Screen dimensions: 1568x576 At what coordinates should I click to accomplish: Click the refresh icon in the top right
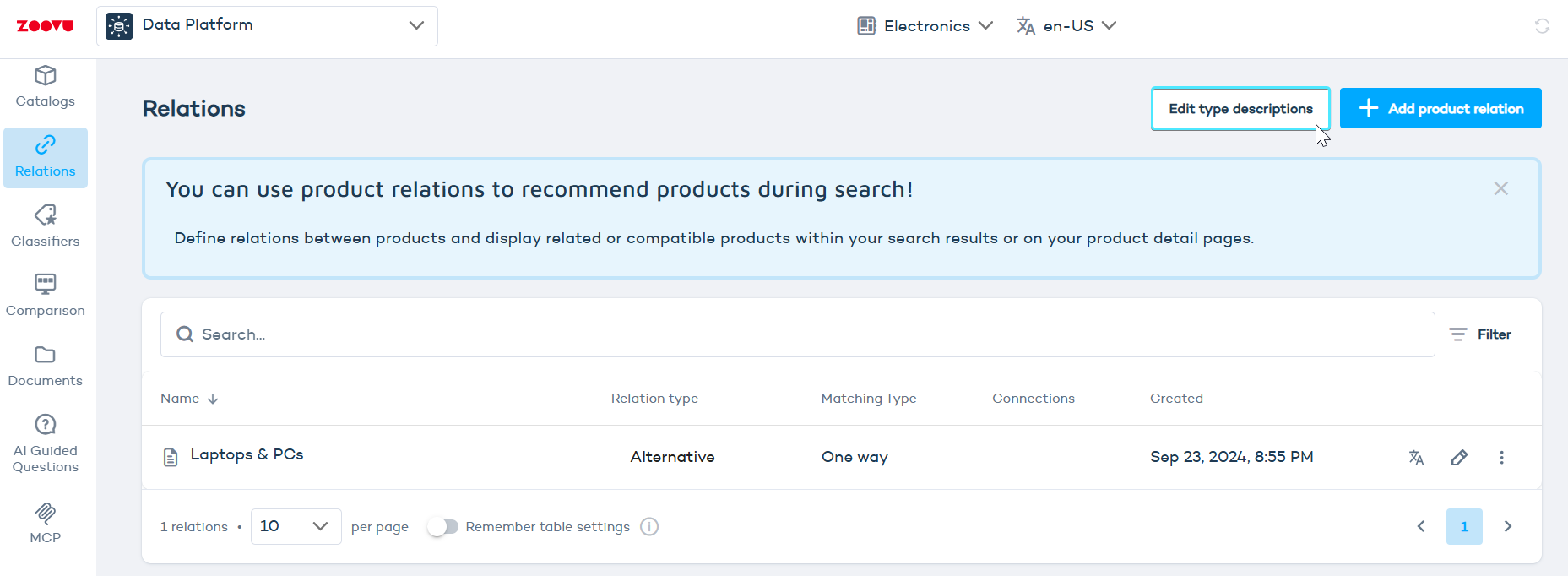point(1542,26)
